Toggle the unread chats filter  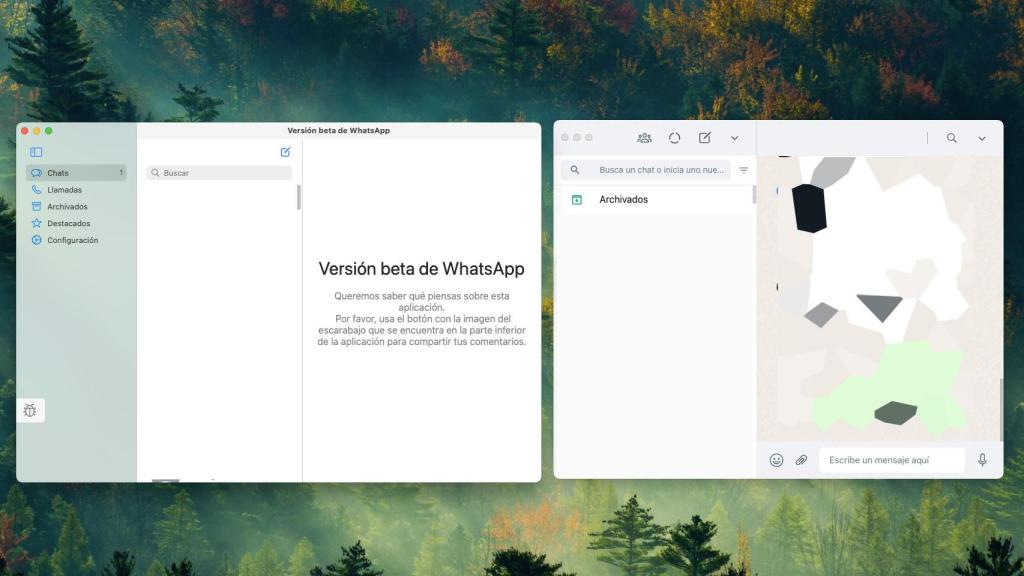click(743, 170)
